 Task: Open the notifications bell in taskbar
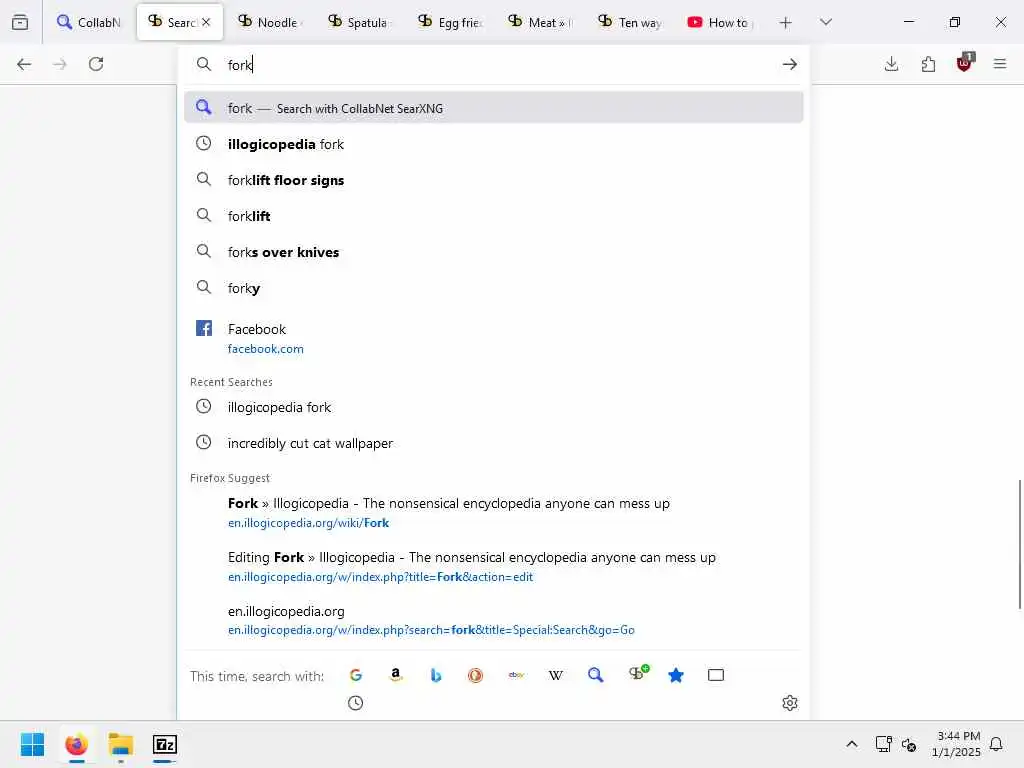(996, 744)
